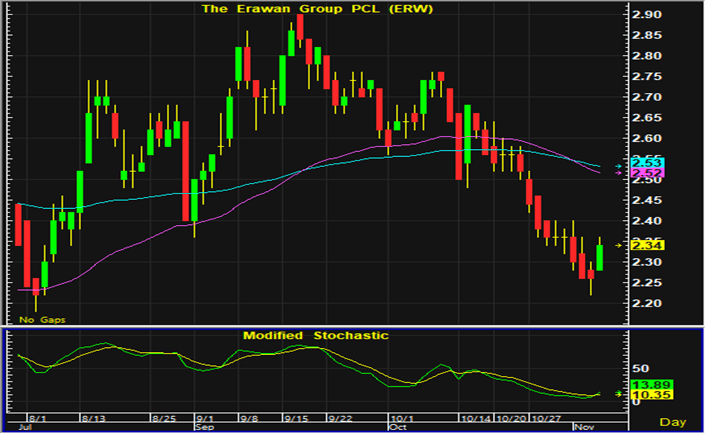Image resolution: width=706 pixels, height=434 pixels.
Task: Click the Day timeframe label
Action: click(677, 424)
